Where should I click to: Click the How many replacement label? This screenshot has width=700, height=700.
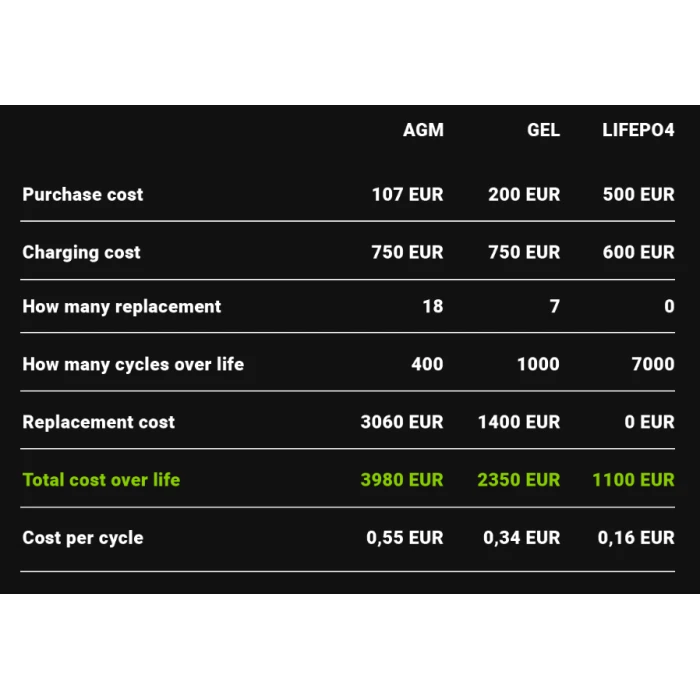click(121, 307)
